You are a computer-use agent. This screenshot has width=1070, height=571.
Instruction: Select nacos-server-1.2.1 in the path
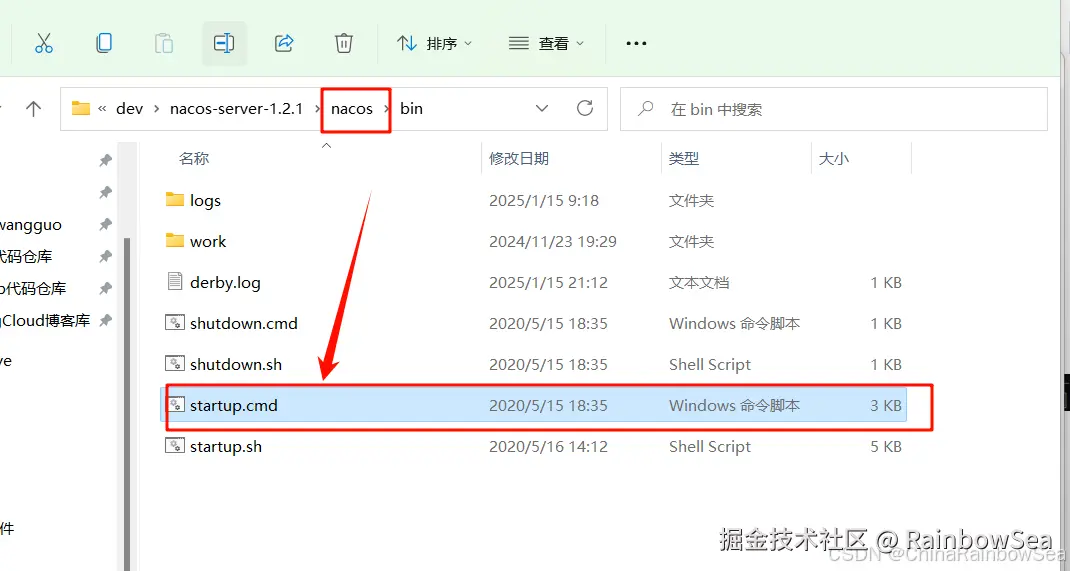236,108
